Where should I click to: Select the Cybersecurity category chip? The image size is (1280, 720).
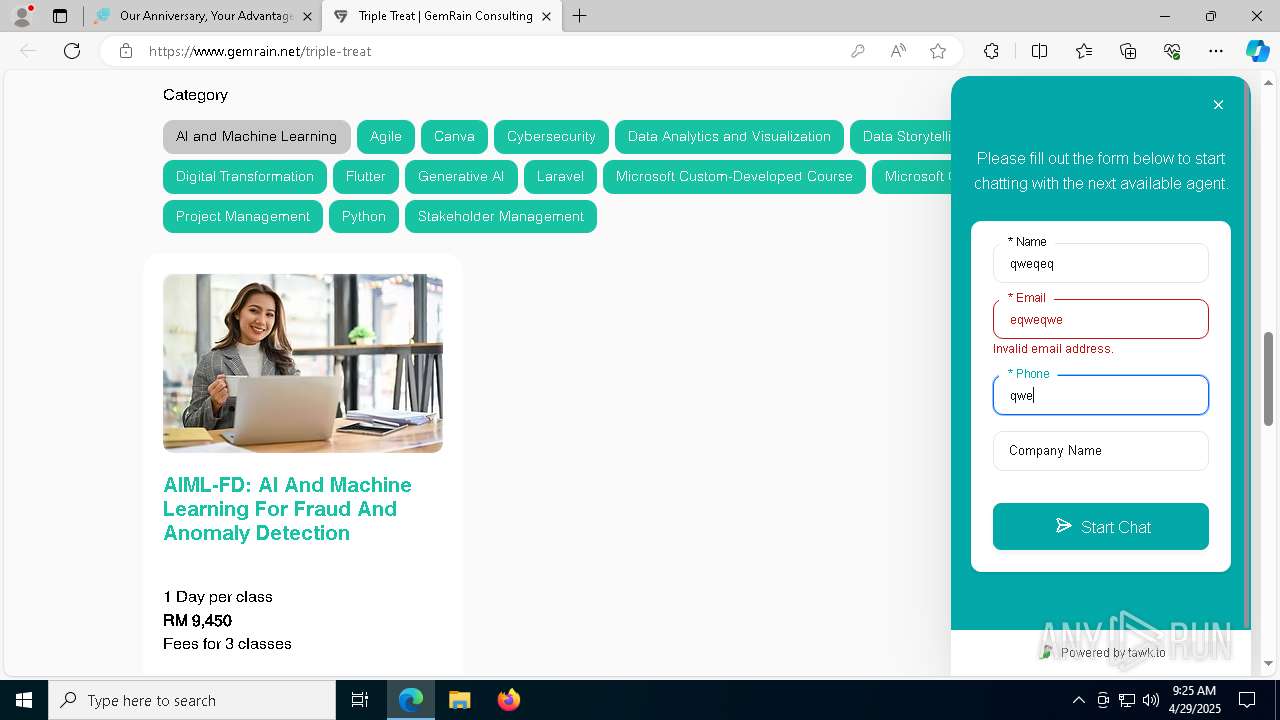click(551, 137)
